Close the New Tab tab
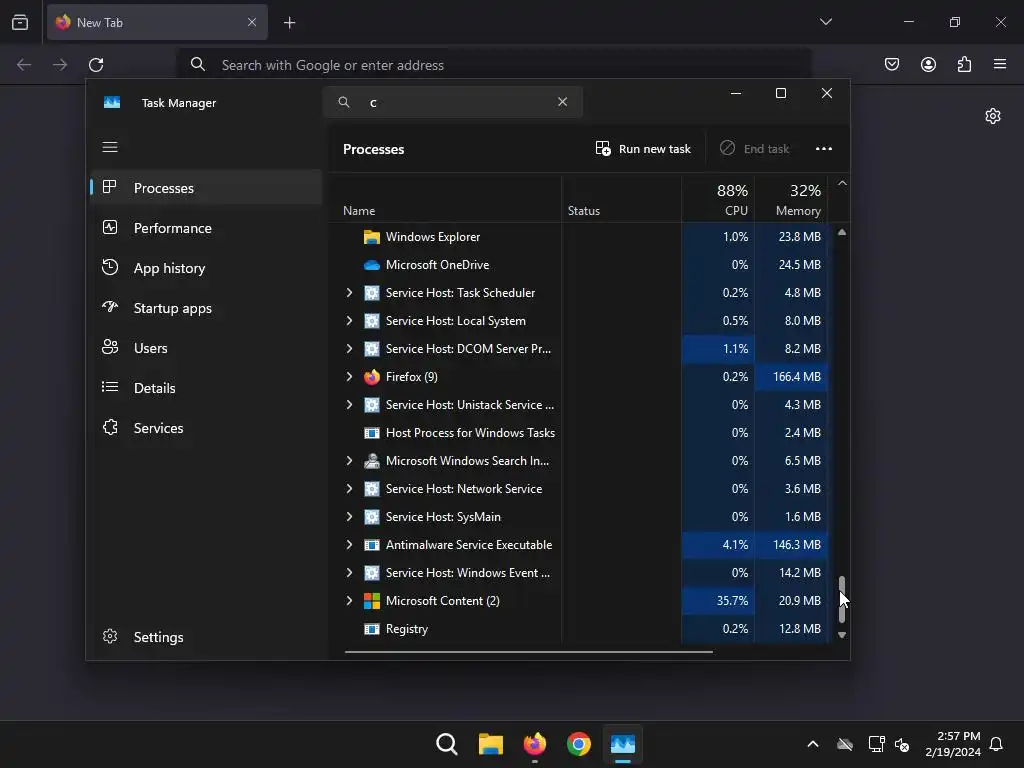The height and width of the screenshot is (768, 1024). pyautogui.click(x=251, y=22)
